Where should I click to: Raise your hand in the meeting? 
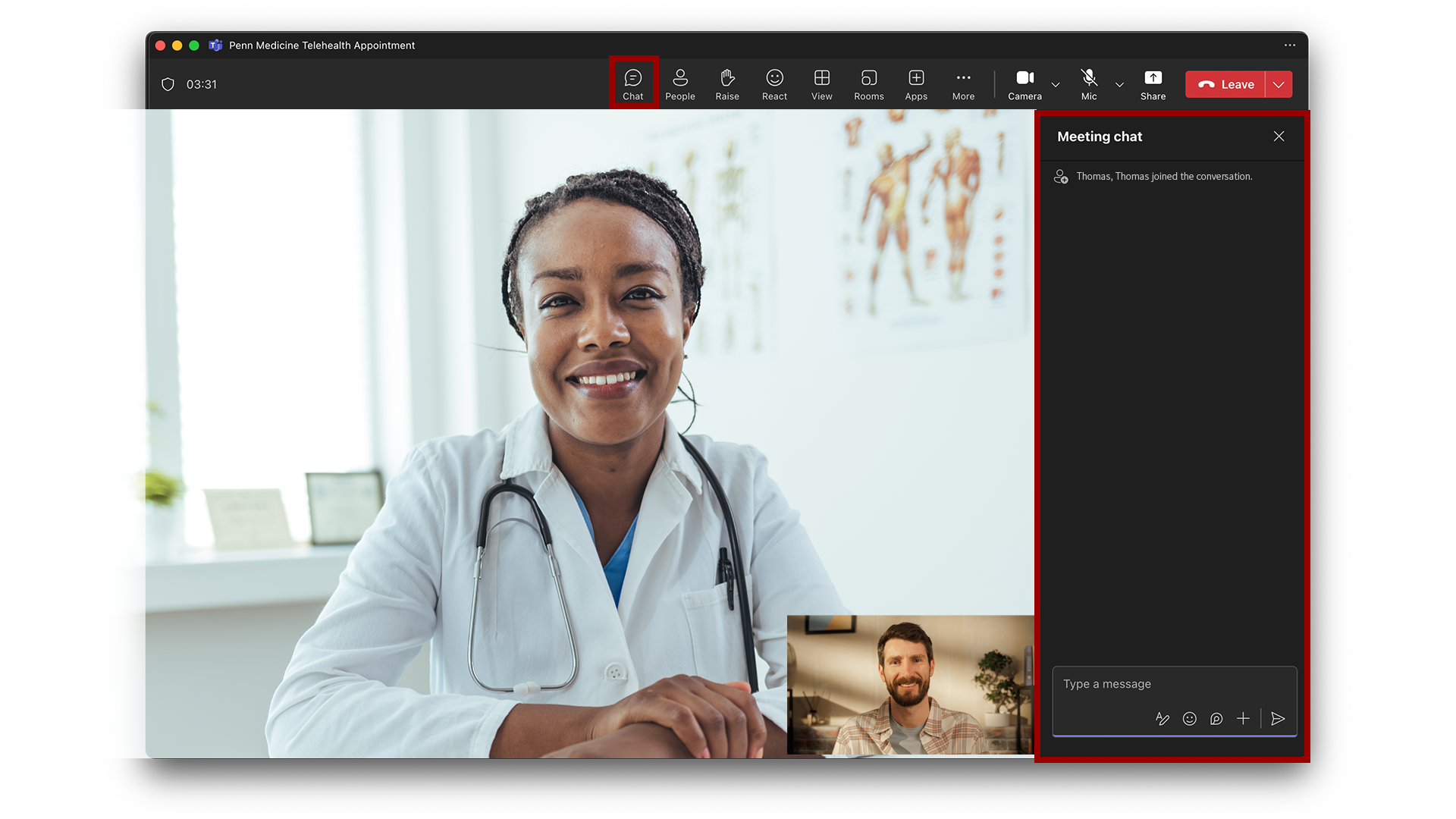(x=726, y=83)
